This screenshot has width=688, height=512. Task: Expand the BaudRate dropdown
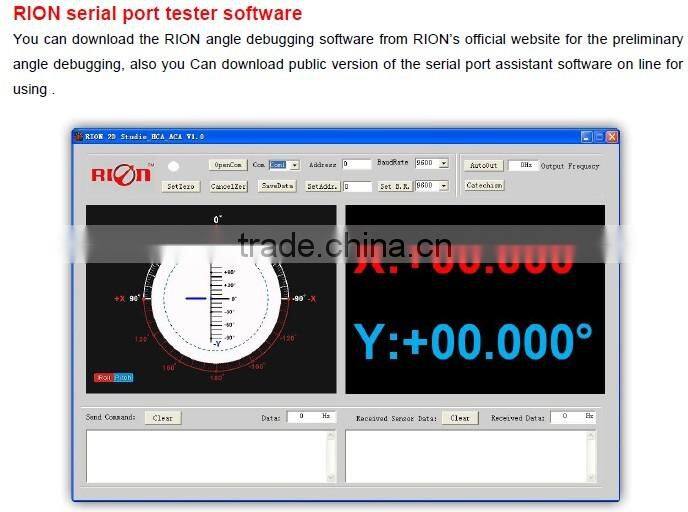(443, 164)
